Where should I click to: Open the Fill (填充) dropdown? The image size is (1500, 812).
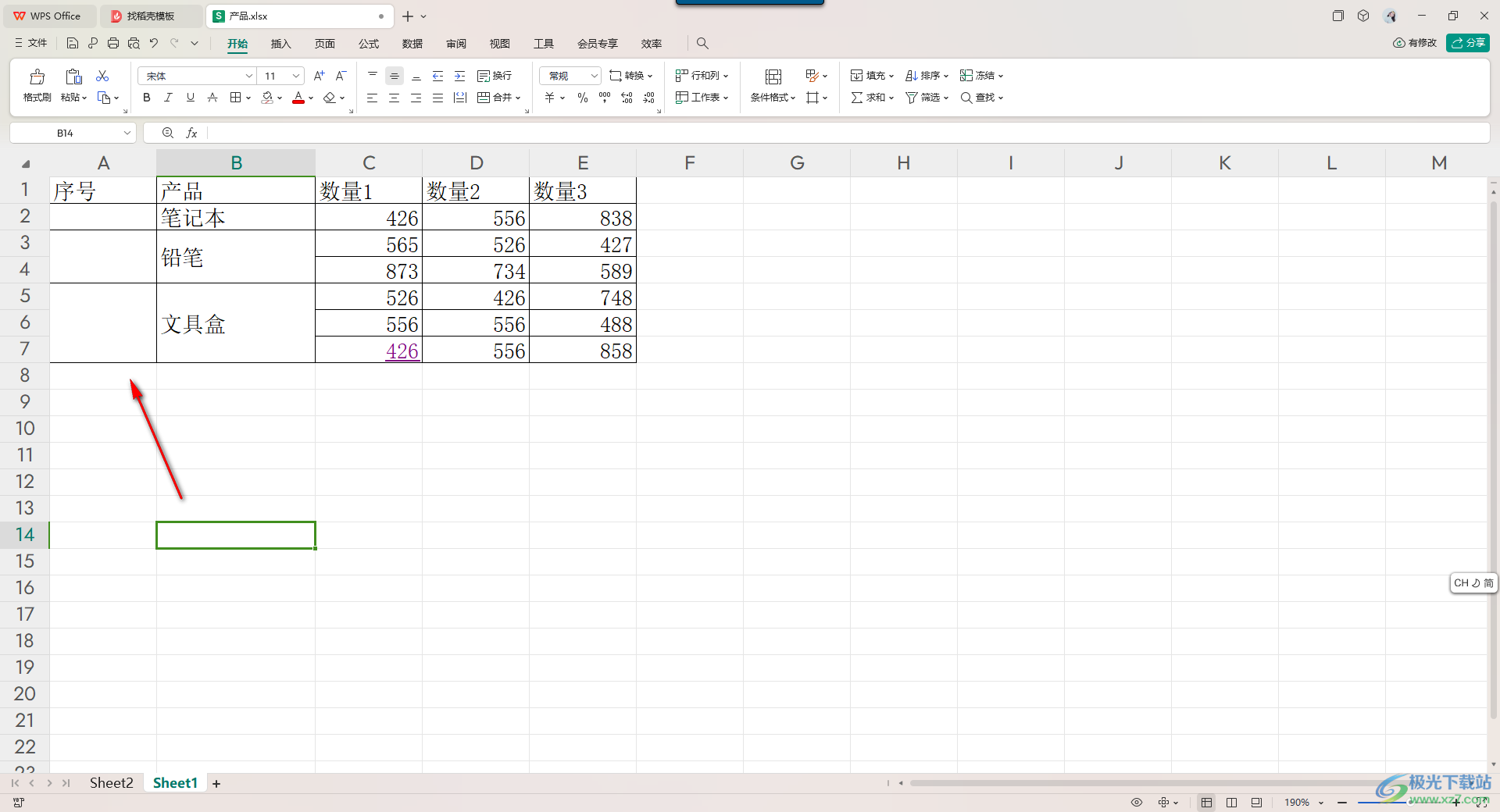(872, 76)
